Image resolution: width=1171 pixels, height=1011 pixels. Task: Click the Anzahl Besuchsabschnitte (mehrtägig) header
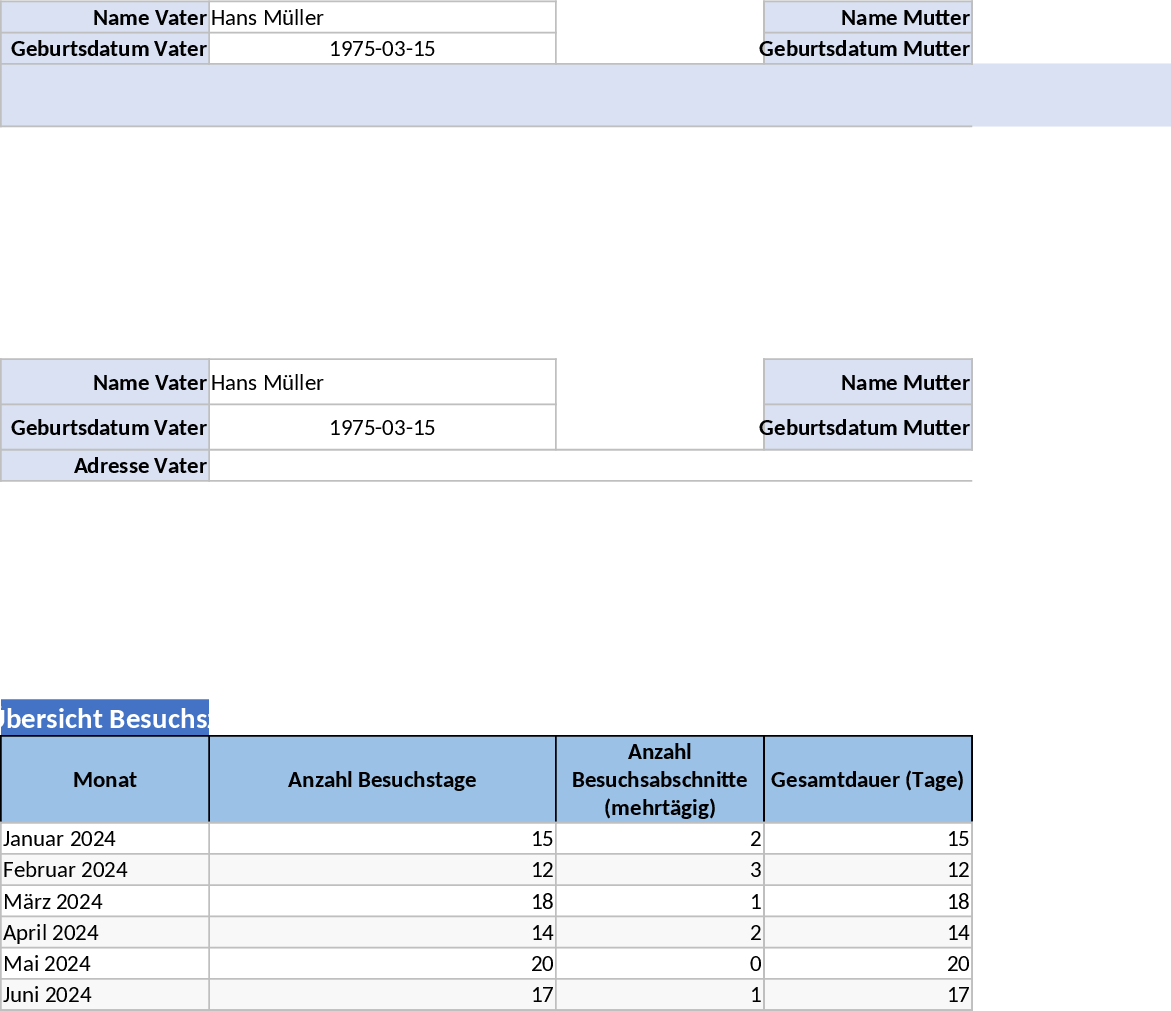[x=659, y=779]
